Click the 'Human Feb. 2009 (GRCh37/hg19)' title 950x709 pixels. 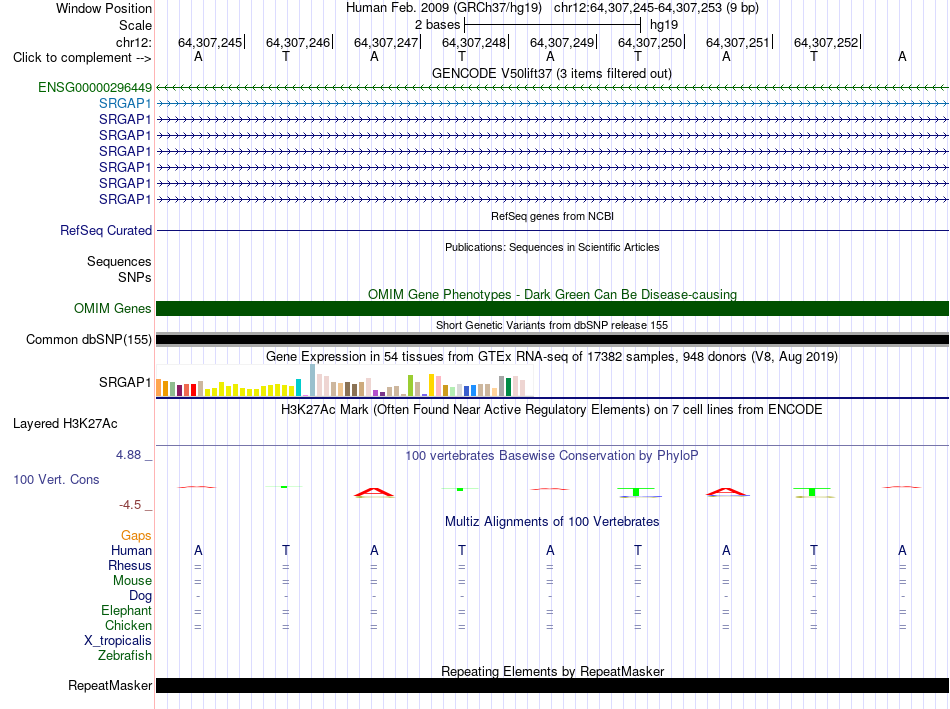click(x=443, y=8)
